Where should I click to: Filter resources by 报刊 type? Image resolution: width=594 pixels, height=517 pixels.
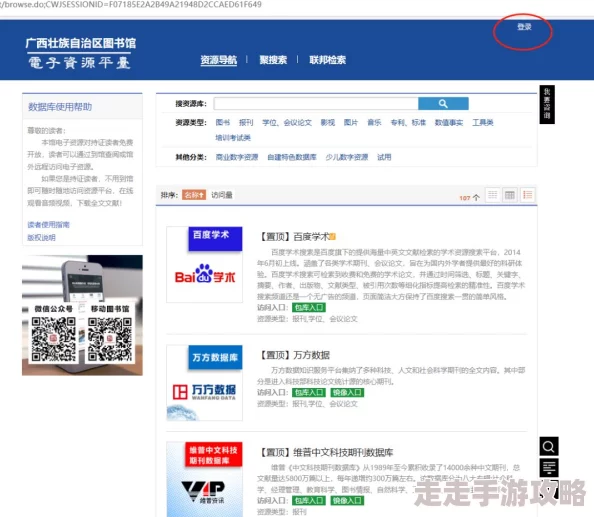(246, 122)
